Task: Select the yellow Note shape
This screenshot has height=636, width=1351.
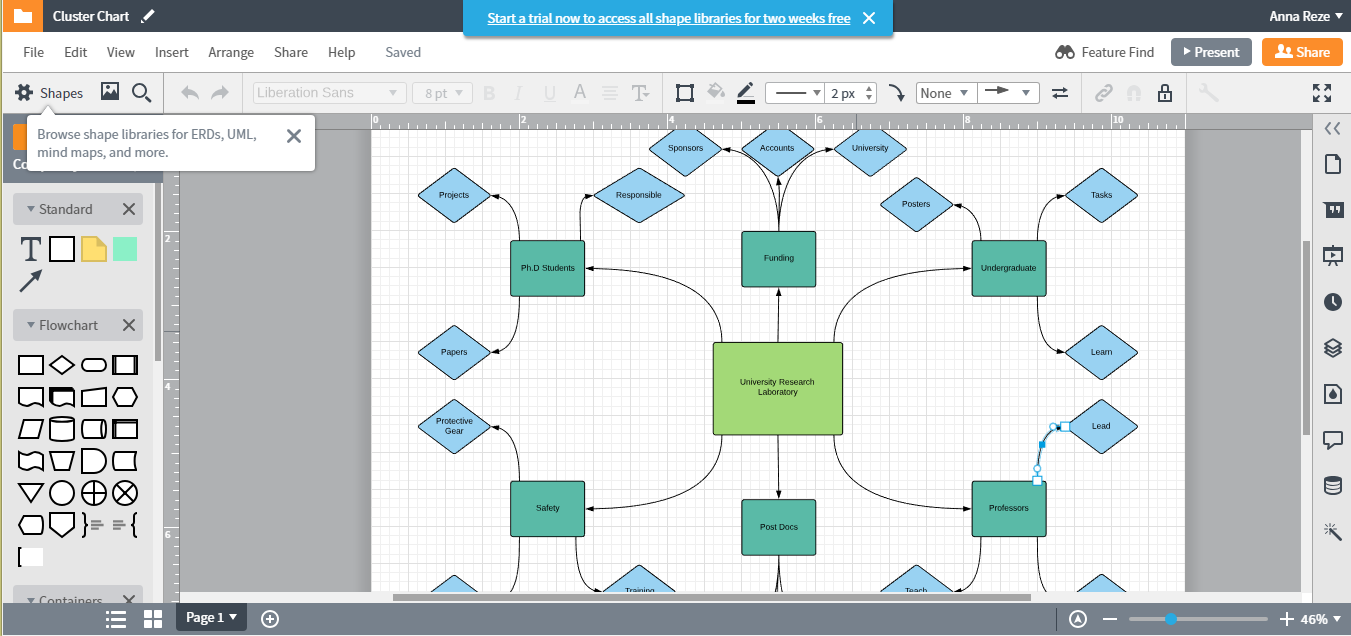Action: 94,249
